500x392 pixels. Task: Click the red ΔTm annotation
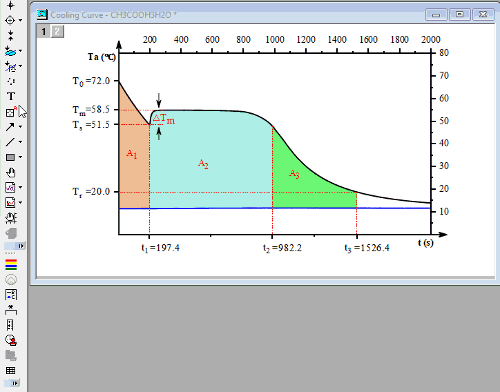[164, 119]
